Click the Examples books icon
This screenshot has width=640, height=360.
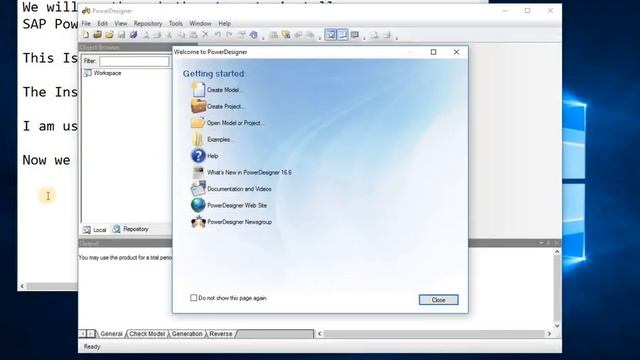click(198, 139)
